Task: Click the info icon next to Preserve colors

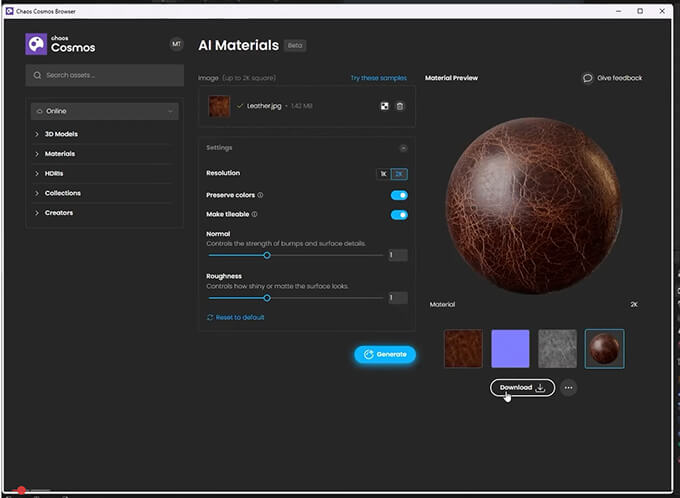Action: coord(261,195)
